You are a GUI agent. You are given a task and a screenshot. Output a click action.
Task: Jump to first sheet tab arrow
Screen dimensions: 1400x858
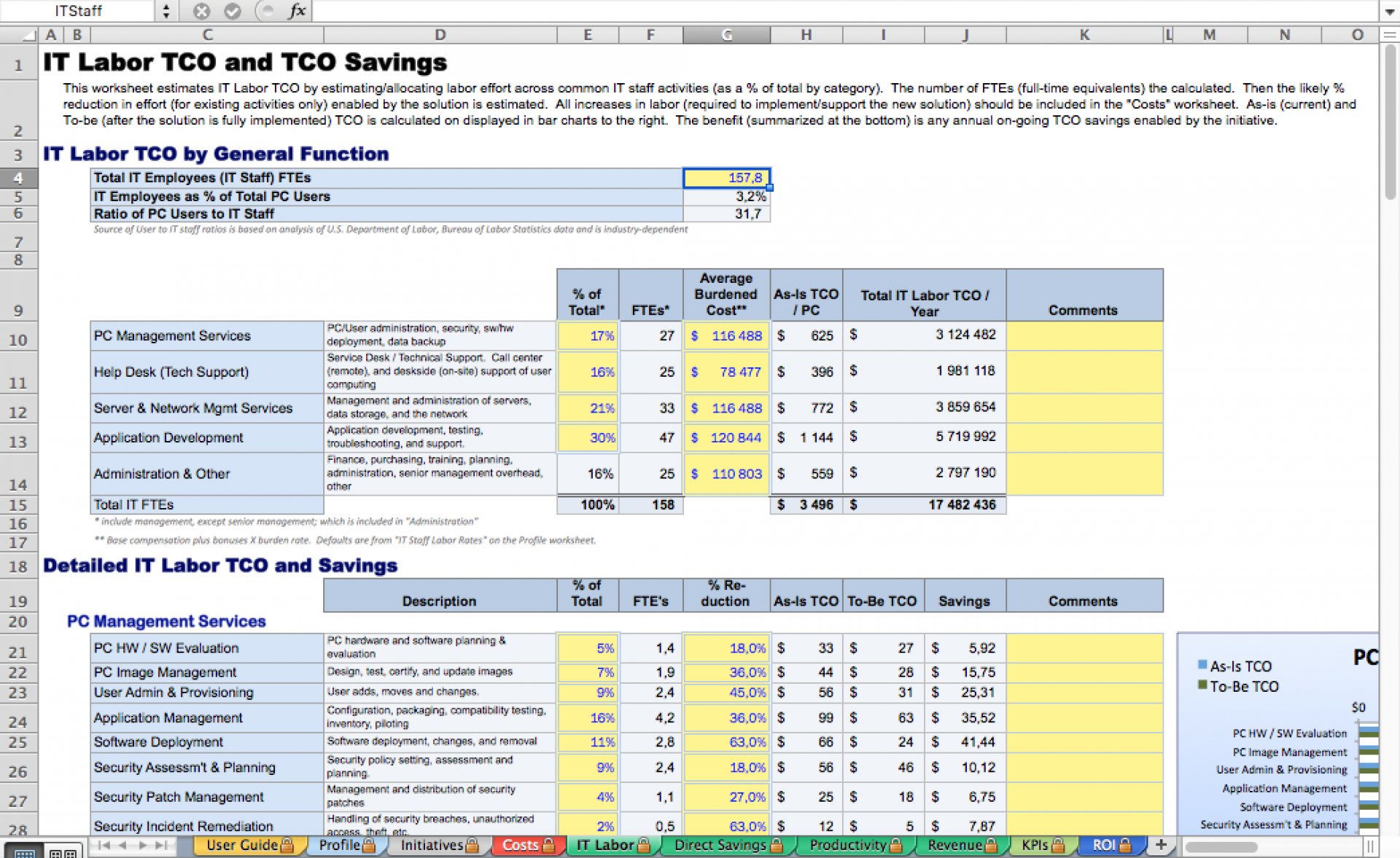click(104, 846)
